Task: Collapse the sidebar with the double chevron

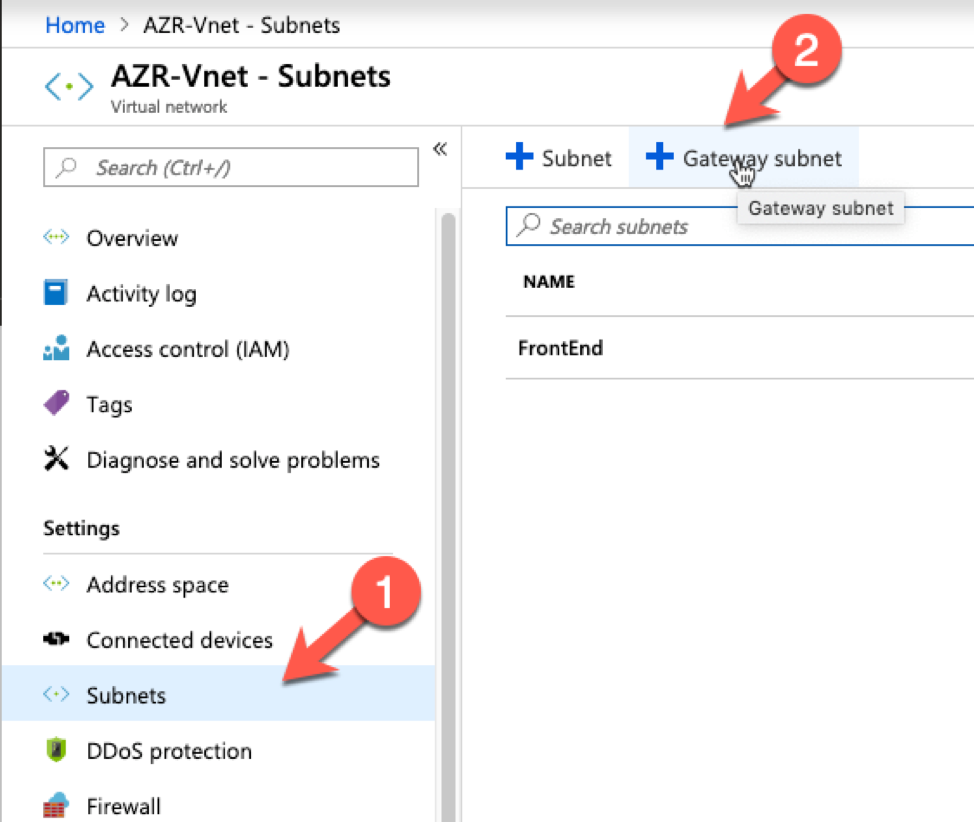Action: tap(440, 148)
